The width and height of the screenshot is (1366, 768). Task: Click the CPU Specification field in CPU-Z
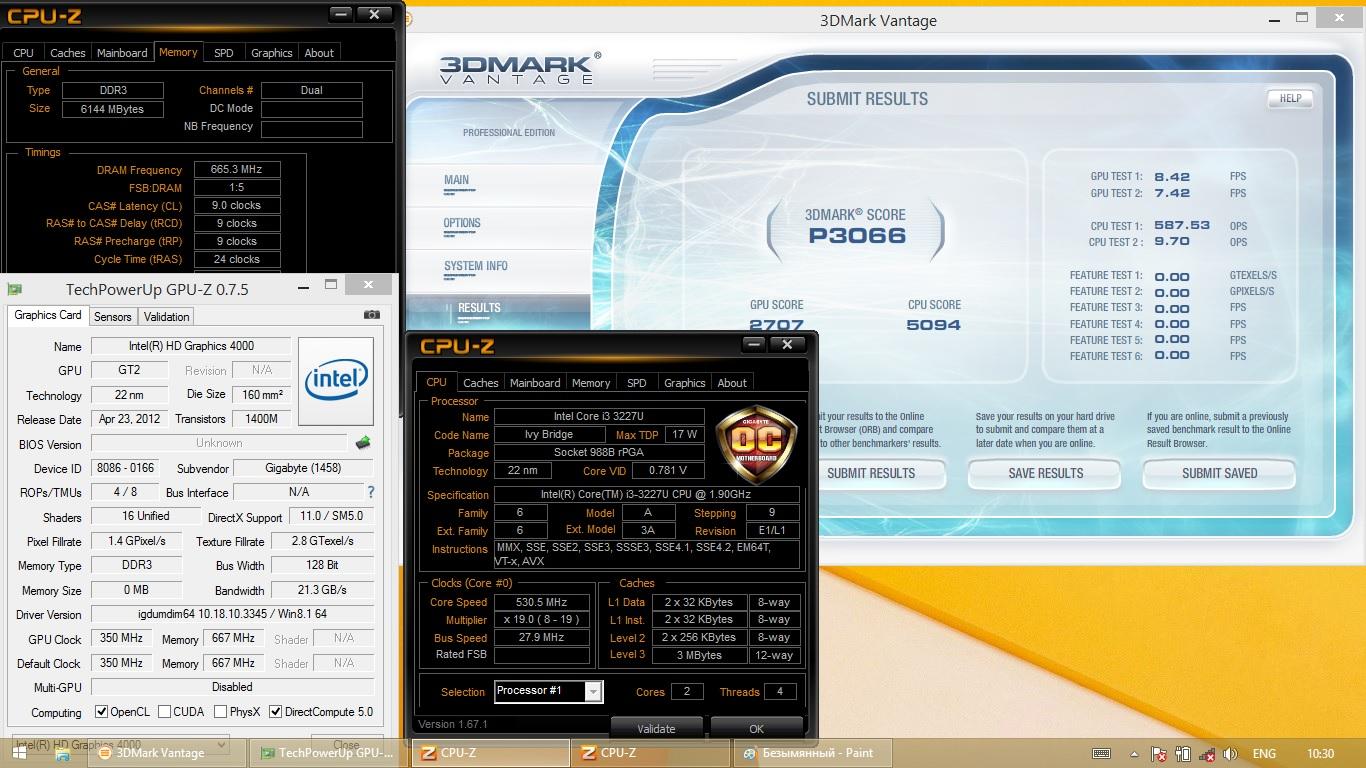point(647,495)
